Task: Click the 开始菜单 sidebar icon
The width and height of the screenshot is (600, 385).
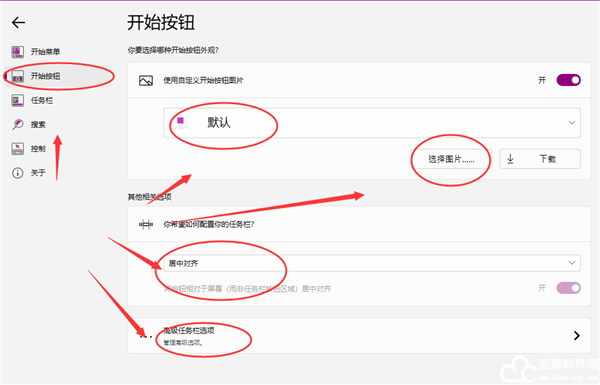Action: [18, 52]
